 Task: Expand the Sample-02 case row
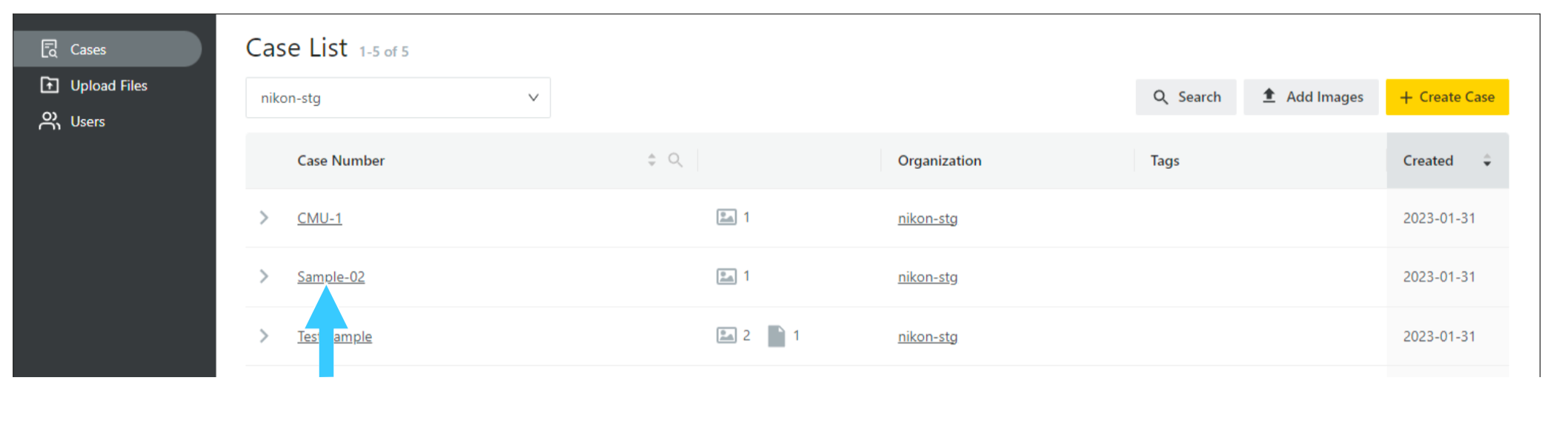coord(264,276)
